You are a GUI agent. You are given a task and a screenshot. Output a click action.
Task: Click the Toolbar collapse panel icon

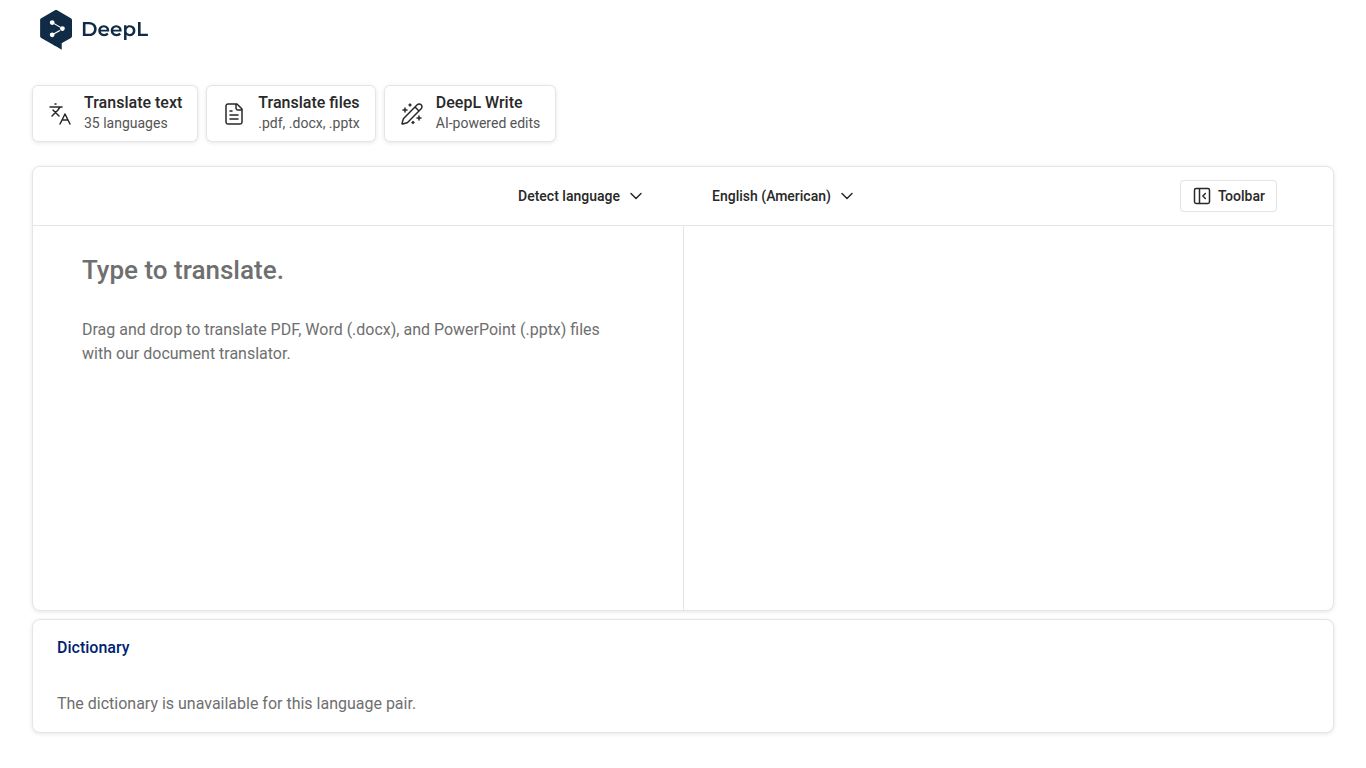coord(1202,196)
